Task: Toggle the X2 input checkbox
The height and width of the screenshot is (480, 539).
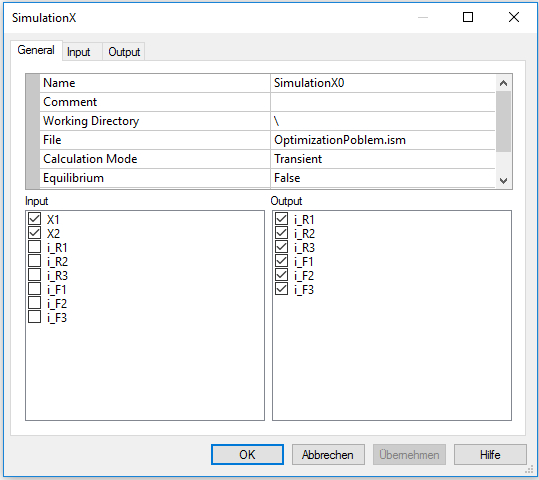Action: click(x=35, y=233)
